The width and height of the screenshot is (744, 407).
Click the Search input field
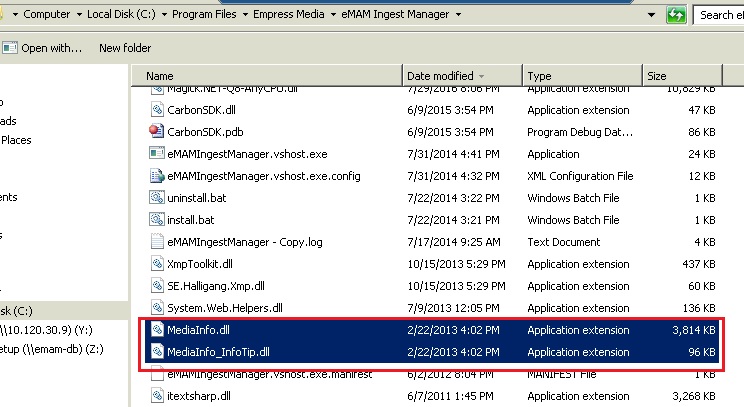pos(719,15)
